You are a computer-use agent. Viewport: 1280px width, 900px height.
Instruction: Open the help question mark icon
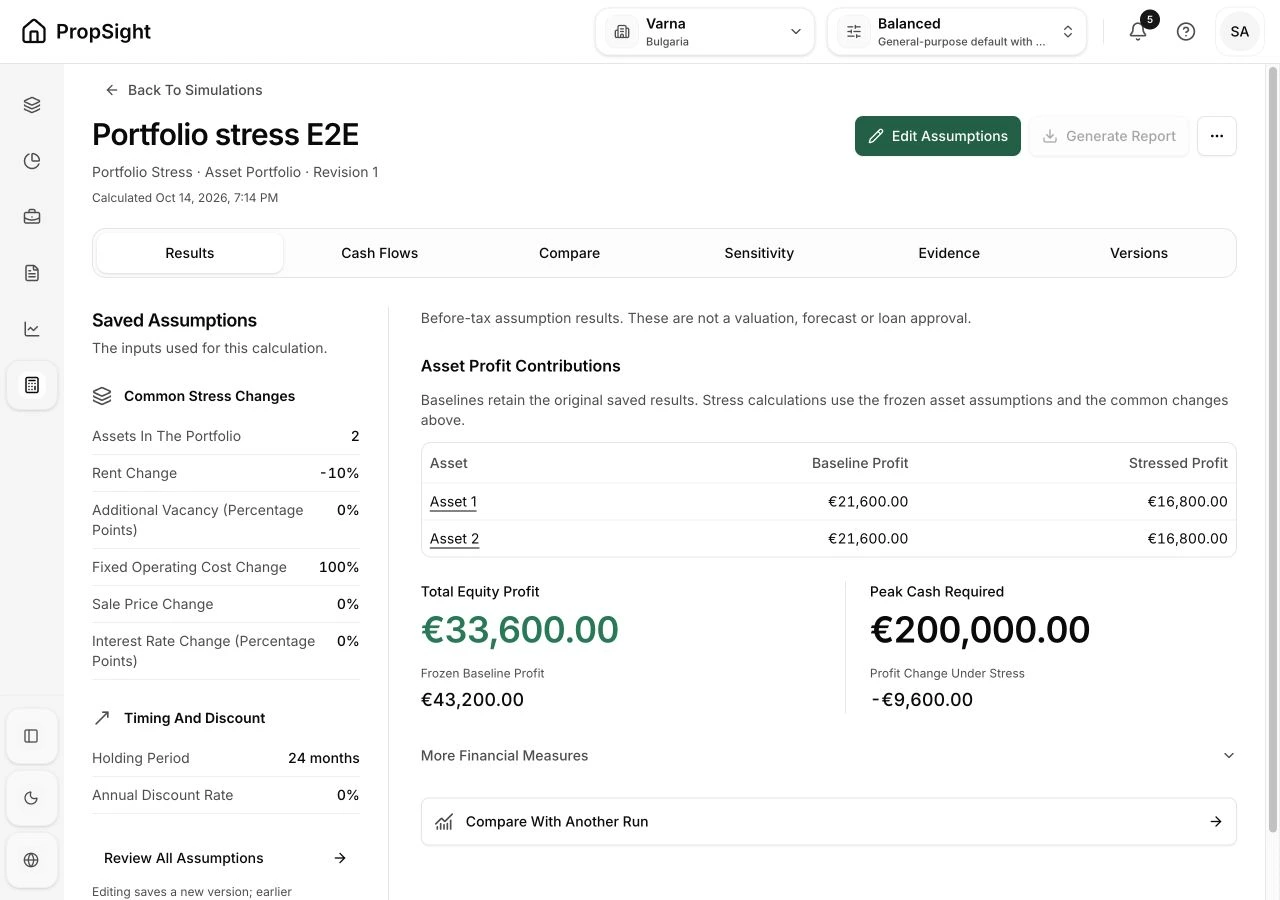tap(1186, 32)
